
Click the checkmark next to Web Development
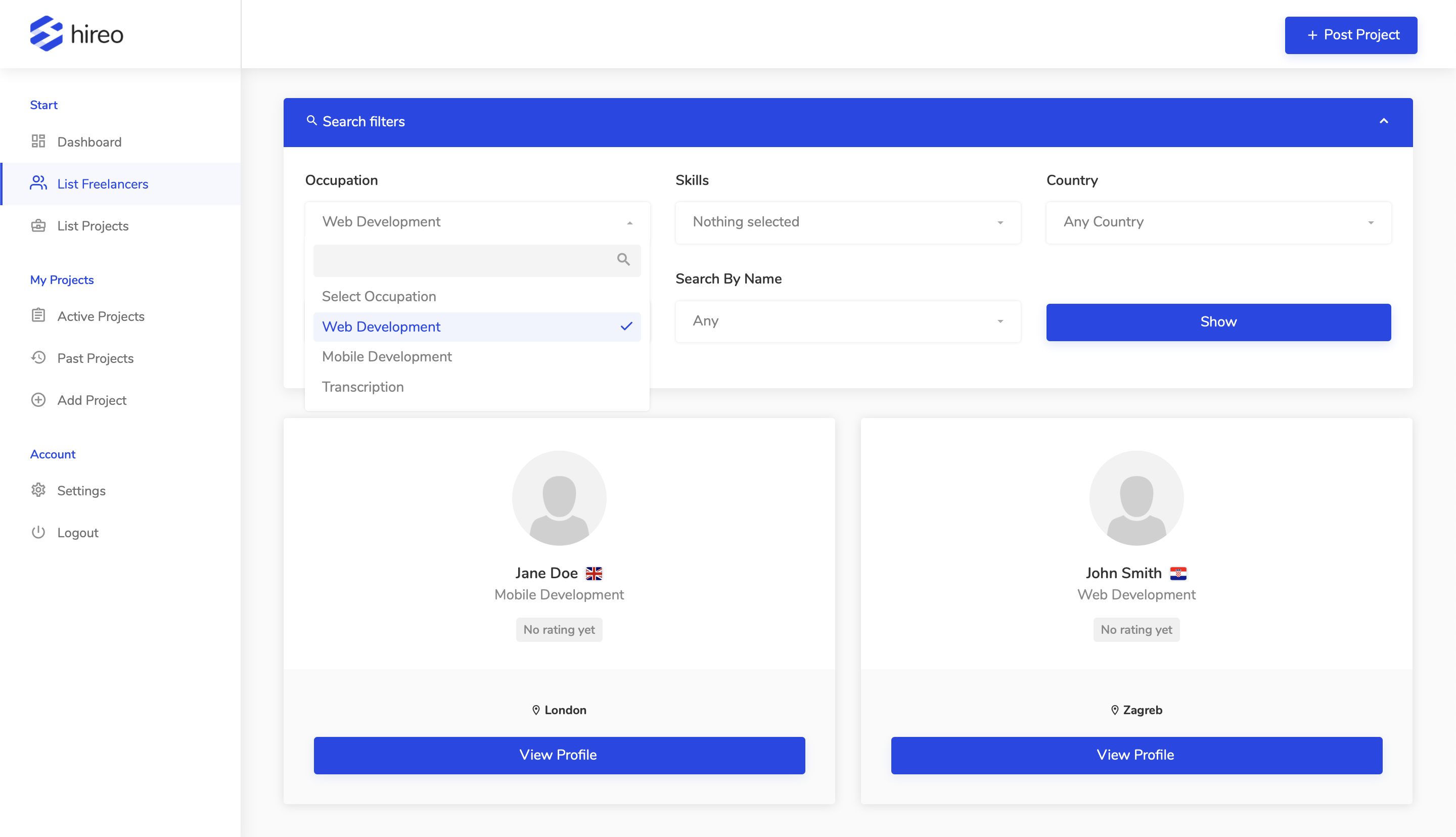pos(626,327)
